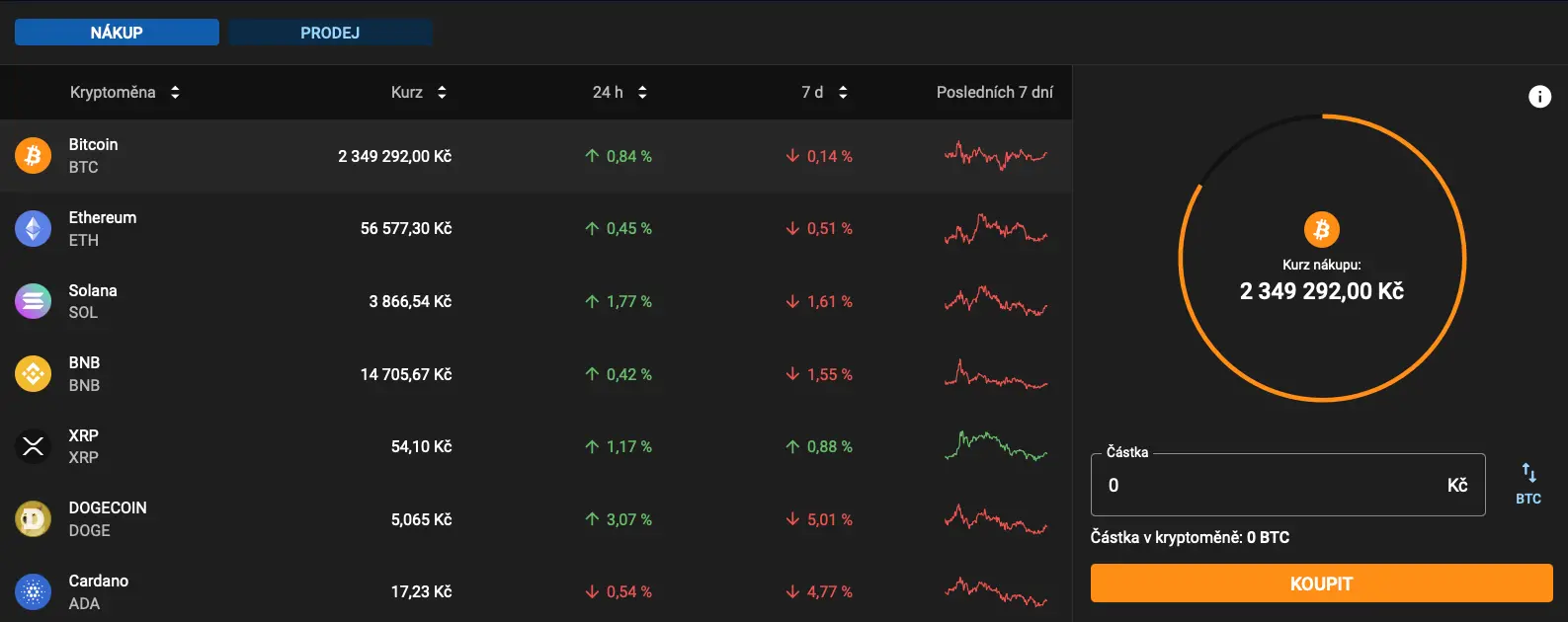Sort the table by Kurz column

(442, 92)
